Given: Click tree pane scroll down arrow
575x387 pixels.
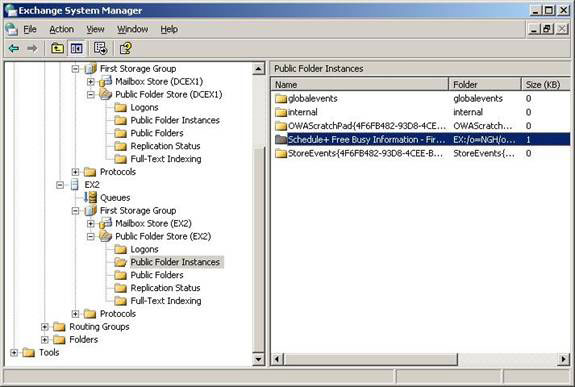Looking at the screenshot, I should click(259, 359).
